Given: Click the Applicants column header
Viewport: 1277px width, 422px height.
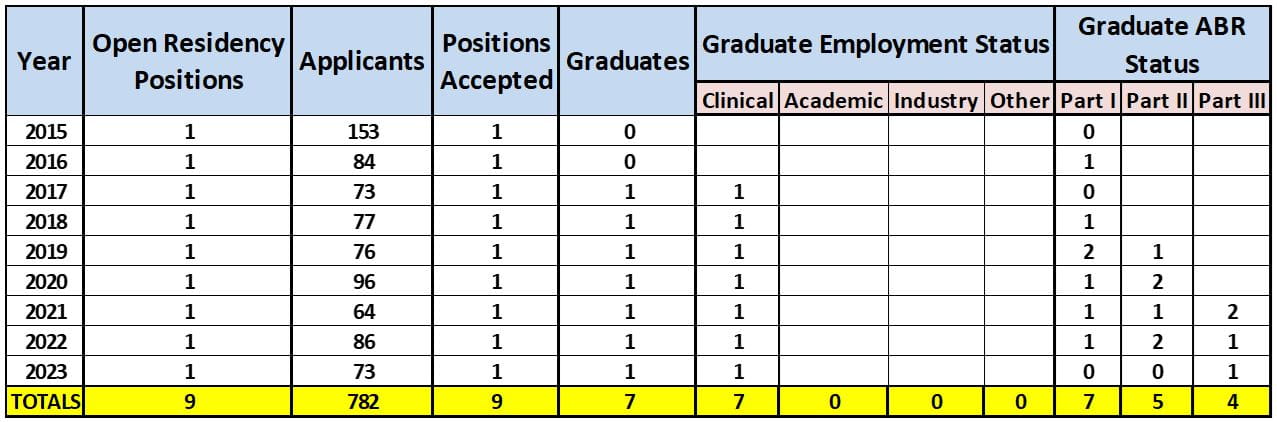Looking at the screenshot, I should pyautogui.click(x=362, y=61).
